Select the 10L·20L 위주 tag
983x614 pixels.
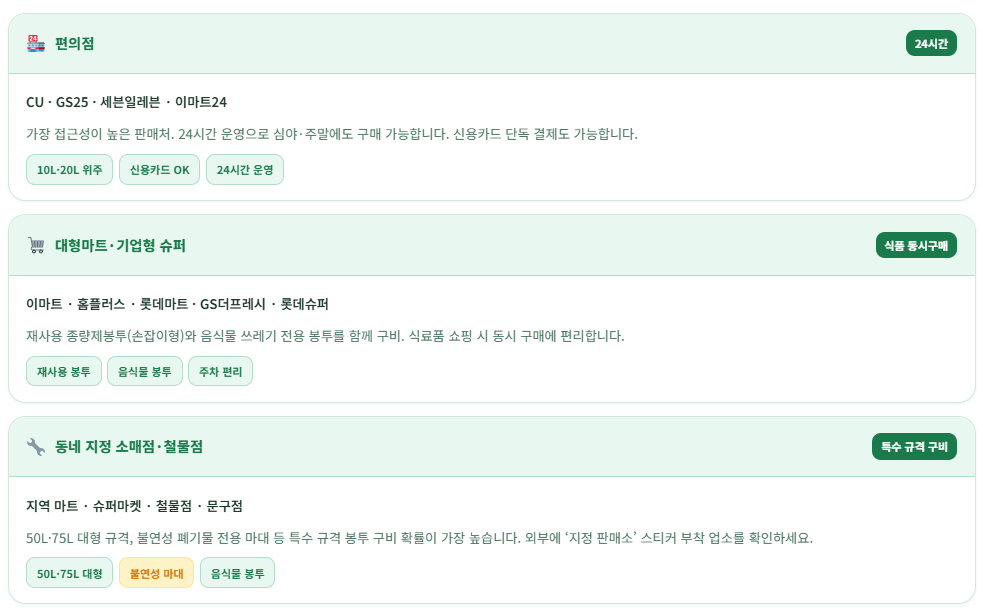69,170
